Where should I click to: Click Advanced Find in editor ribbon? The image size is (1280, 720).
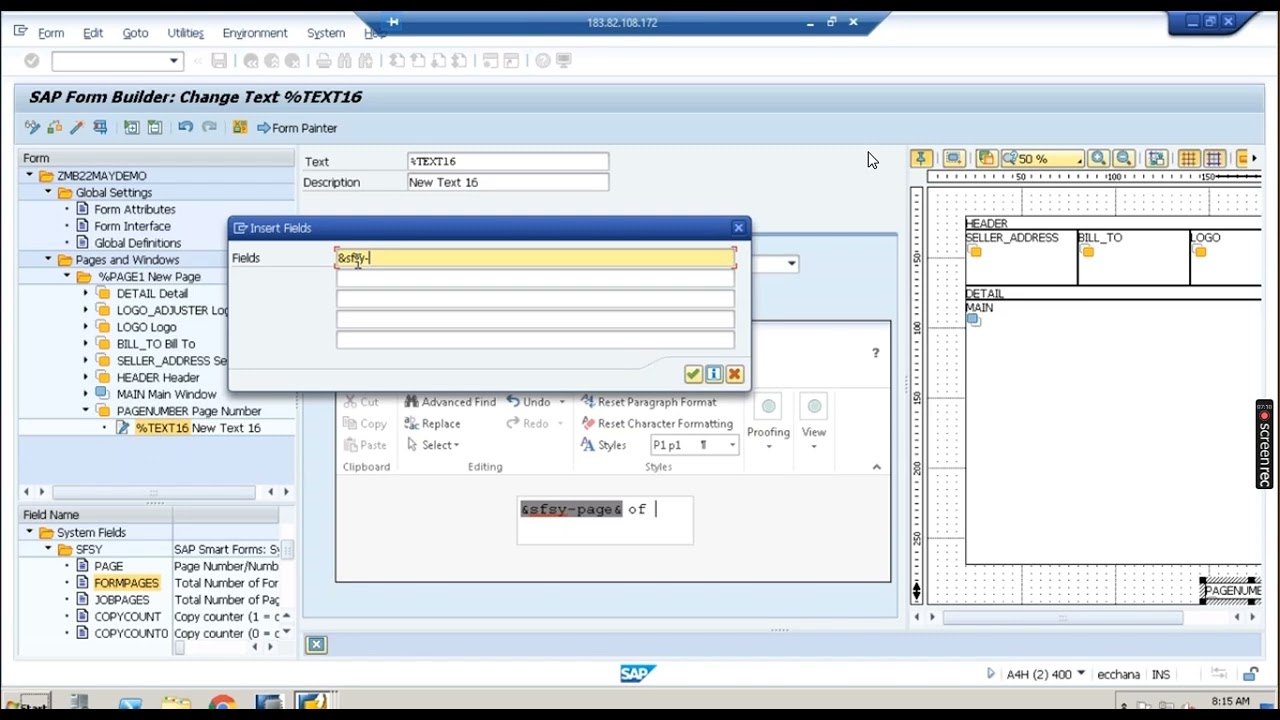click(450, 402)
